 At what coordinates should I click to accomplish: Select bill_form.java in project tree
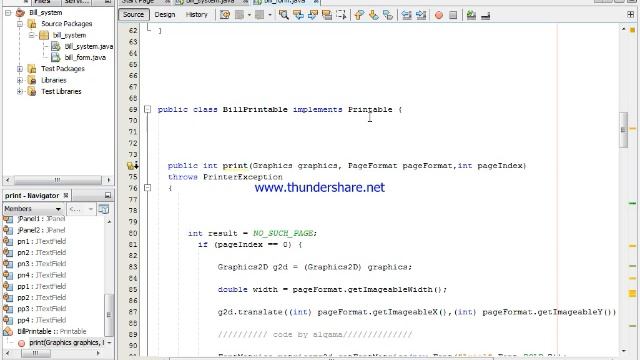click(85, 58)
